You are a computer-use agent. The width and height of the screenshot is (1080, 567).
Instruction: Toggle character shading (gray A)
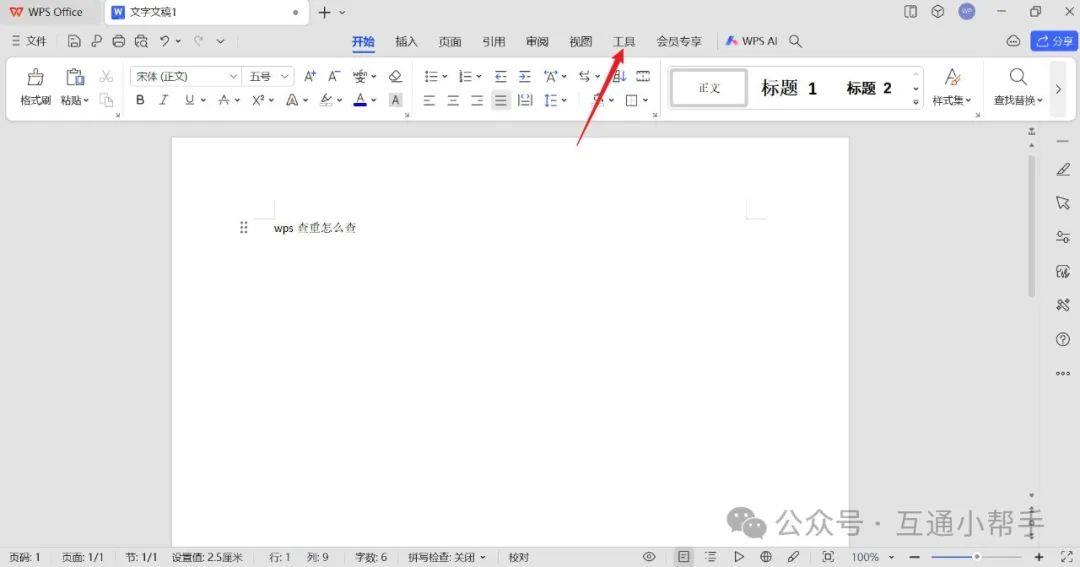pyautogui.click(x=395, y=101)
